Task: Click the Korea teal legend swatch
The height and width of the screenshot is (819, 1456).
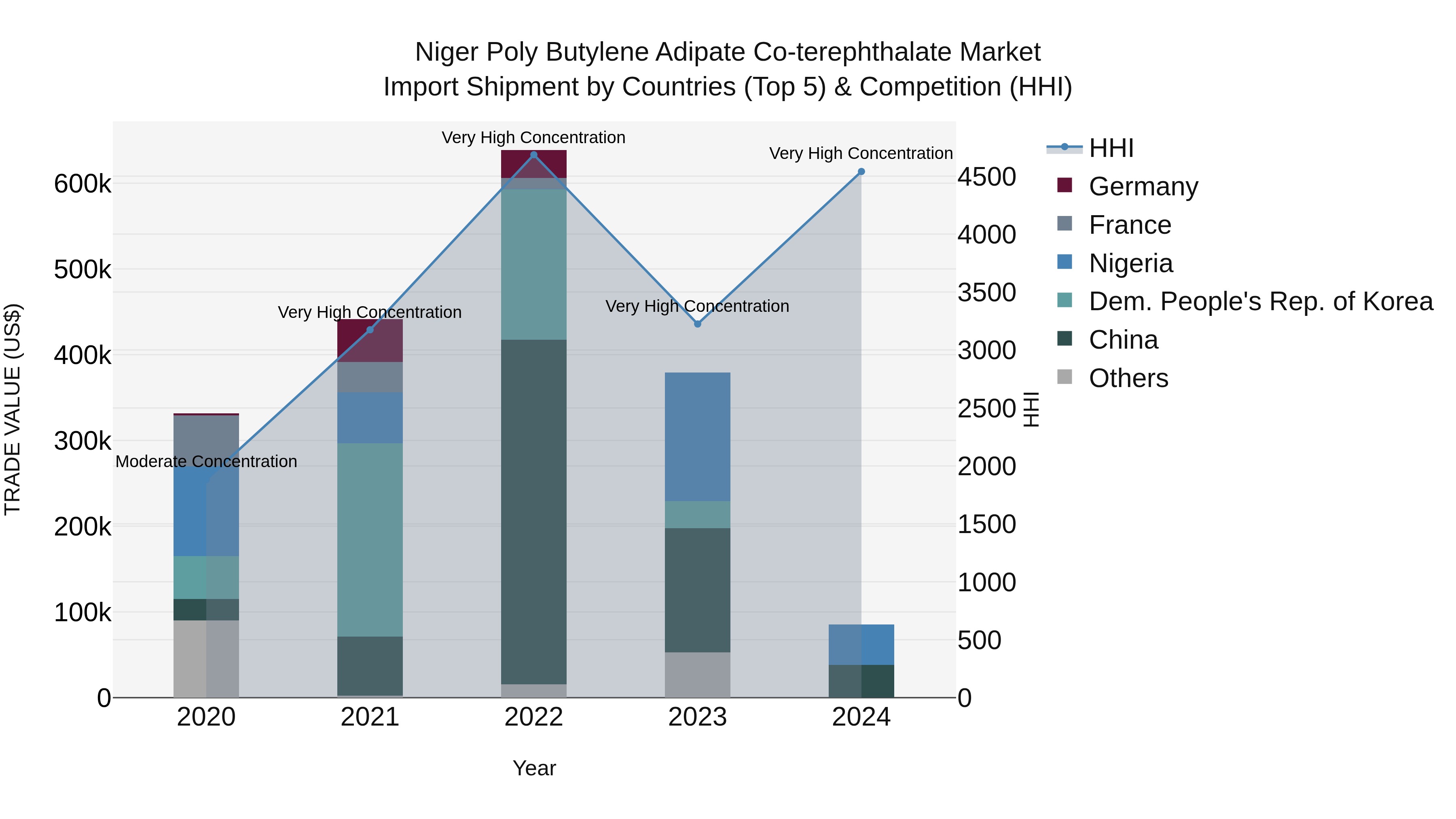Action: 1064,300
